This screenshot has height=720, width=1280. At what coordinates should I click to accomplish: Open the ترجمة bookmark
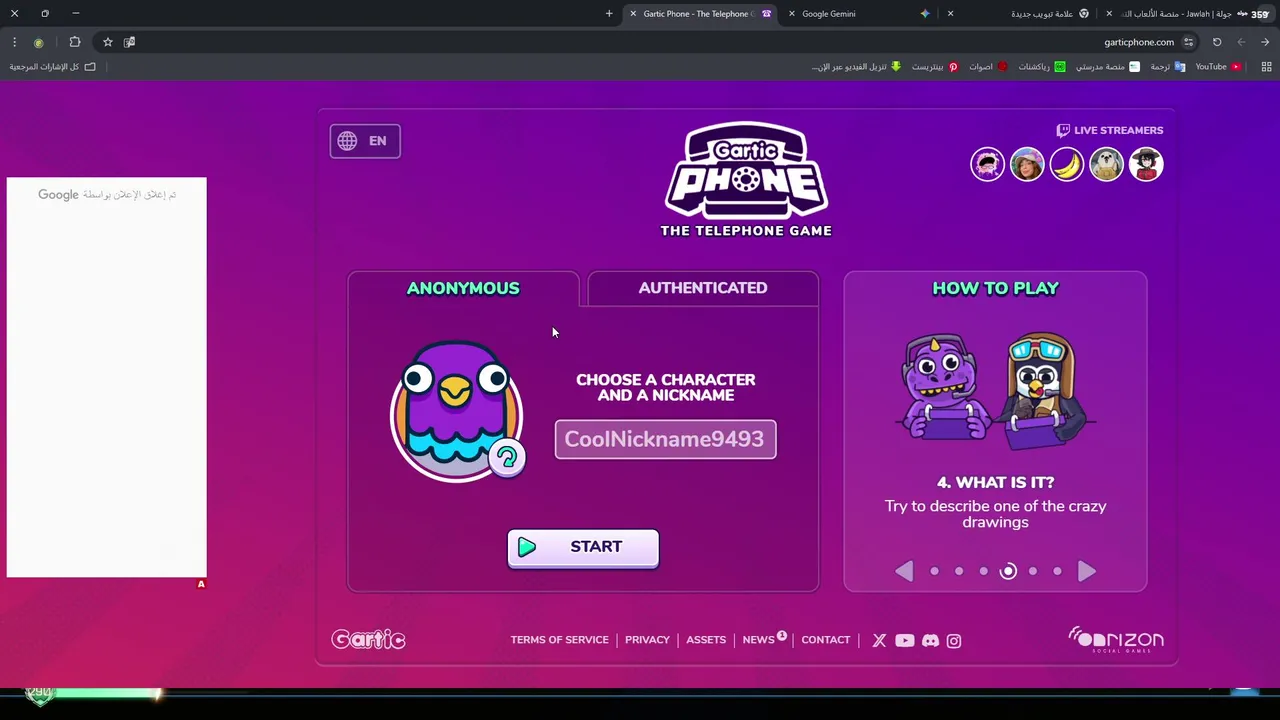click(1167, 67)
